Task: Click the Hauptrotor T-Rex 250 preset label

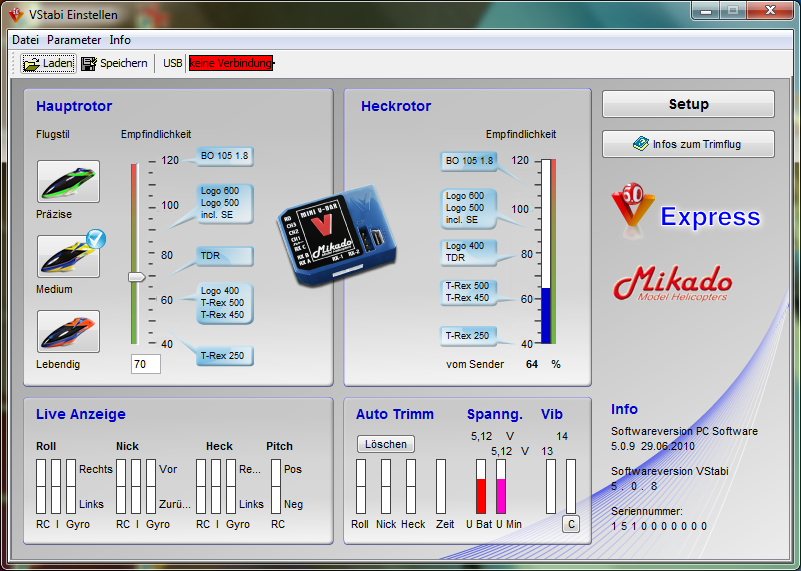Action: [225, 356]
